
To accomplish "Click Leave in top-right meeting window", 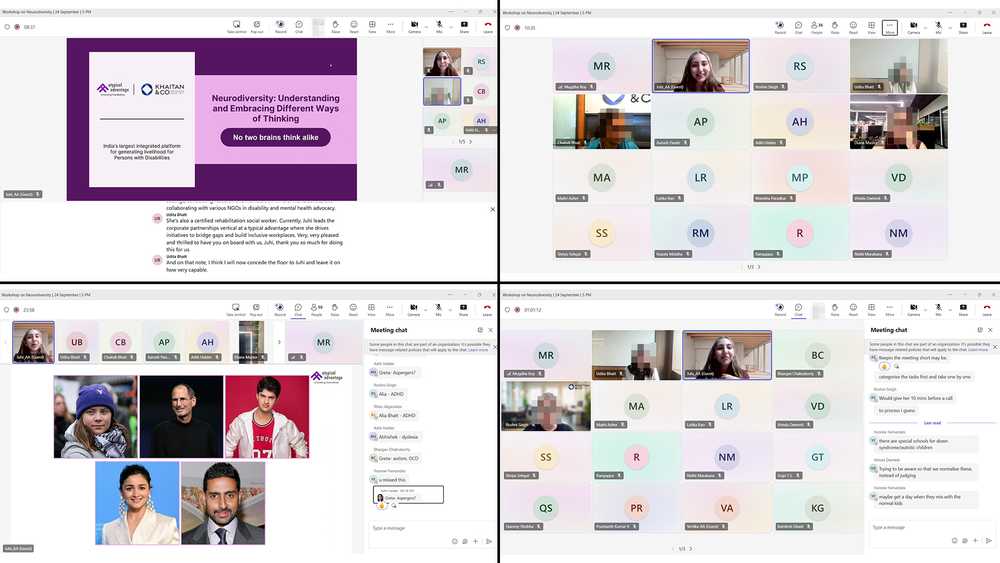I will coord(987,27).
